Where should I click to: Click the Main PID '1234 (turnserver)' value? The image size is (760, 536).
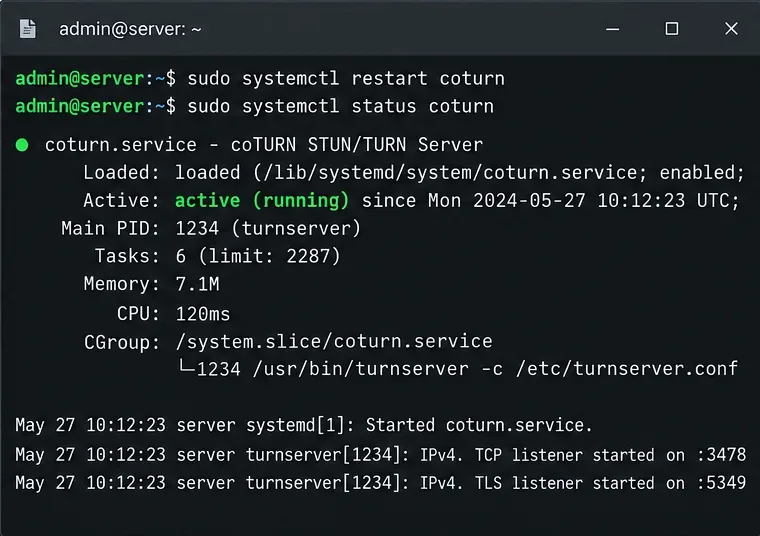point(268,228)
